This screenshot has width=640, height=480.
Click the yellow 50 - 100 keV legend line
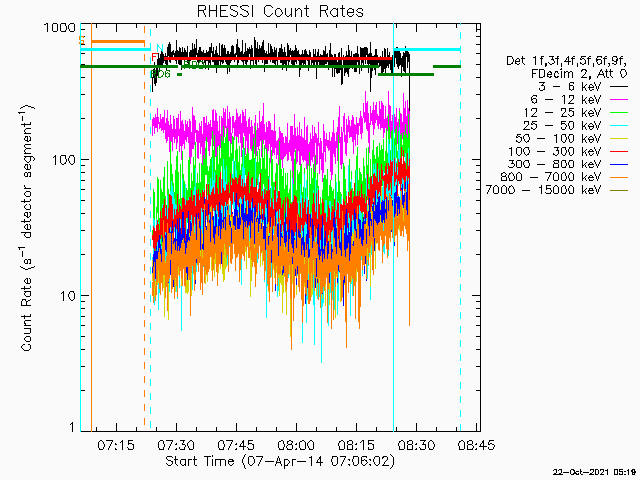(x=619, y=138)
